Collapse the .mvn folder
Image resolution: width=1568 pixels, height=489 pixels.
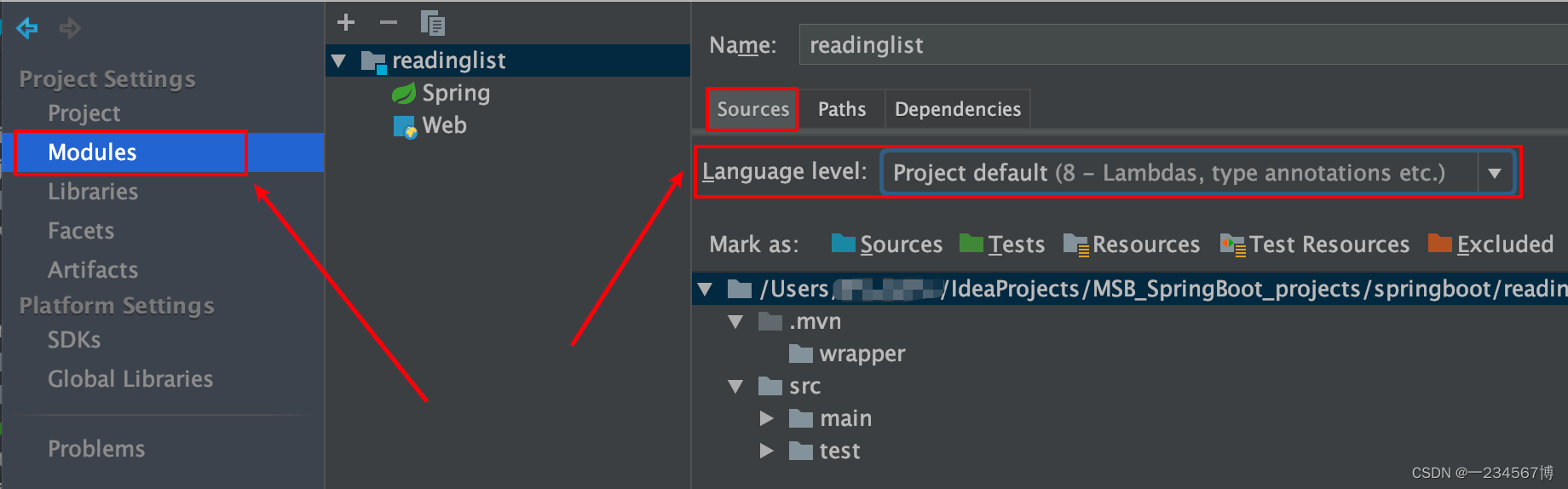coord(735,321)
